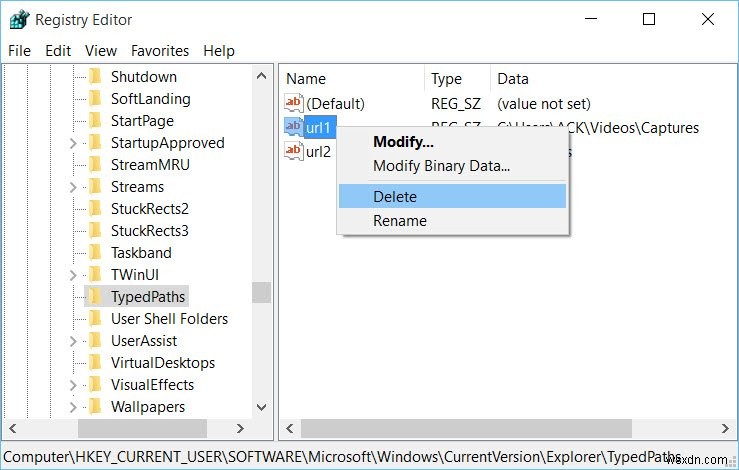This screenshot has width=739, height=470.
Task: Click the Shutdown folder icon
Action: coord(95,76)
